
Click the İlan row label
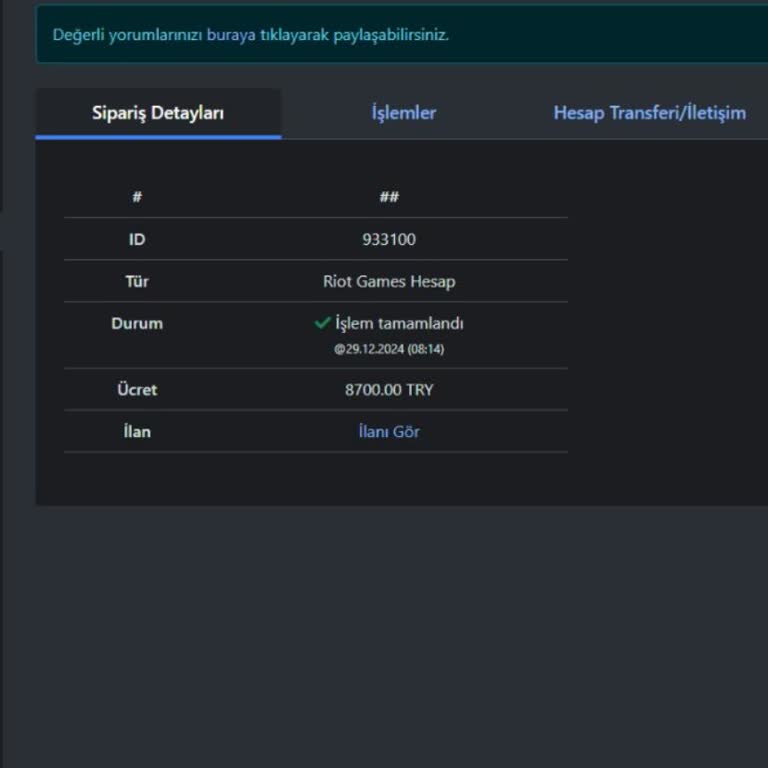[137, 432]
